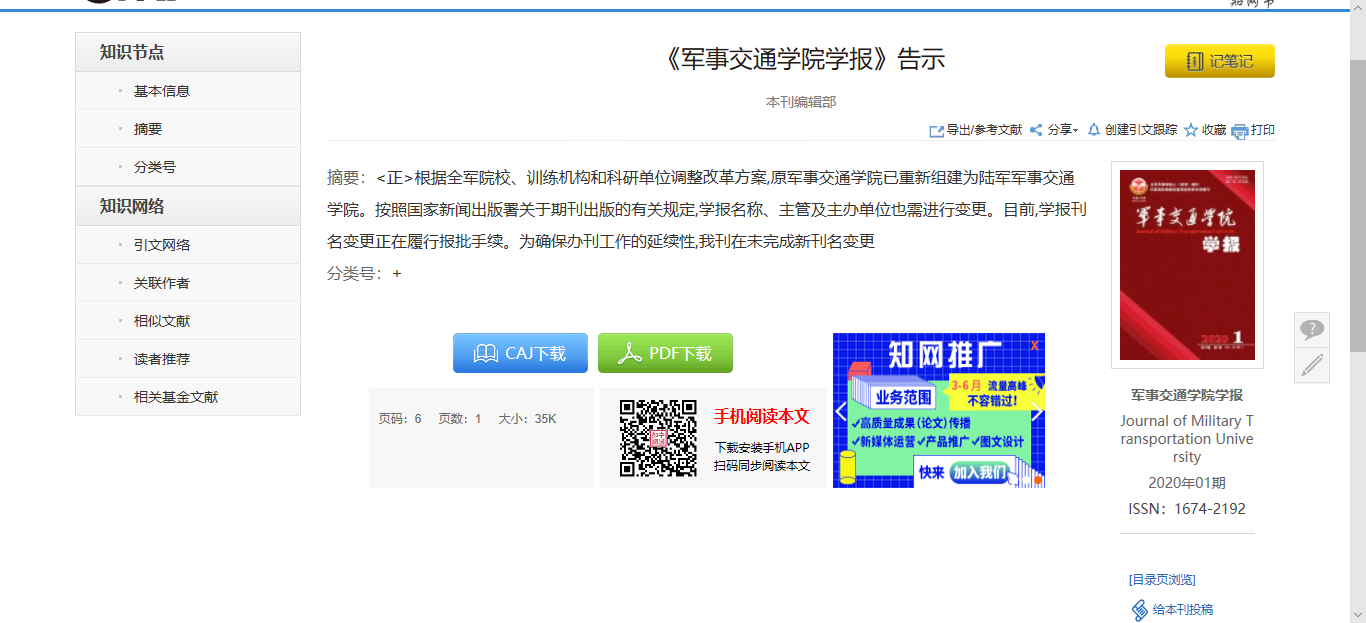Expand 分类号 with the plus sign
The image size is (1366, 623).
397,274
